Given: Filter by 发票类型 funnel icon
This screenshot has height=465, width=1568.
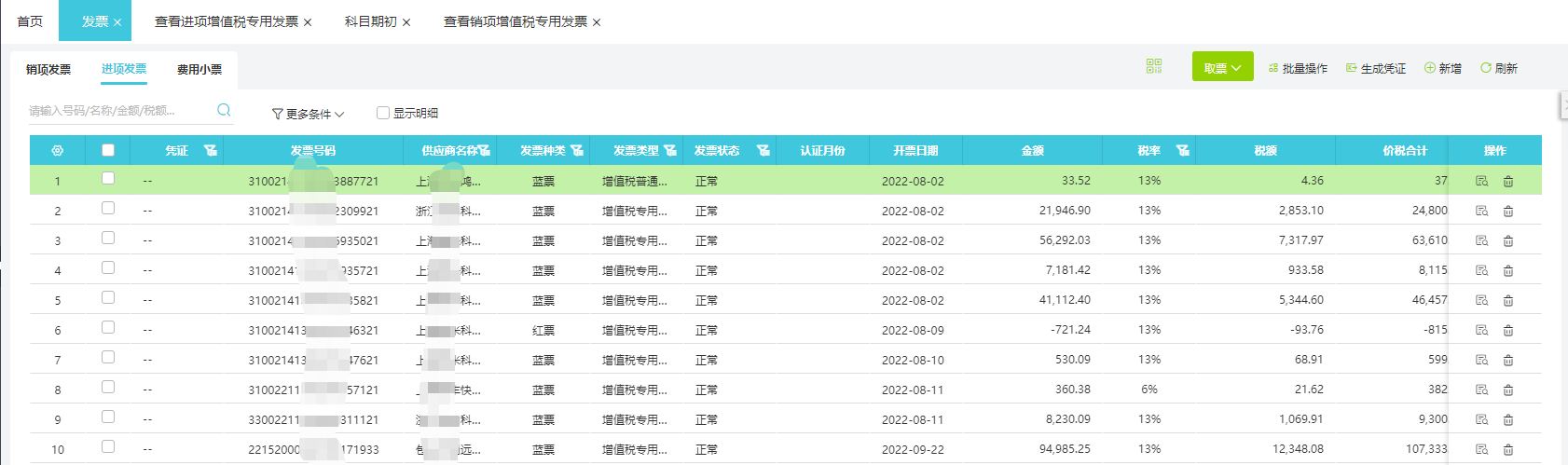Looking at the screenshot, I should pos(670,150).
